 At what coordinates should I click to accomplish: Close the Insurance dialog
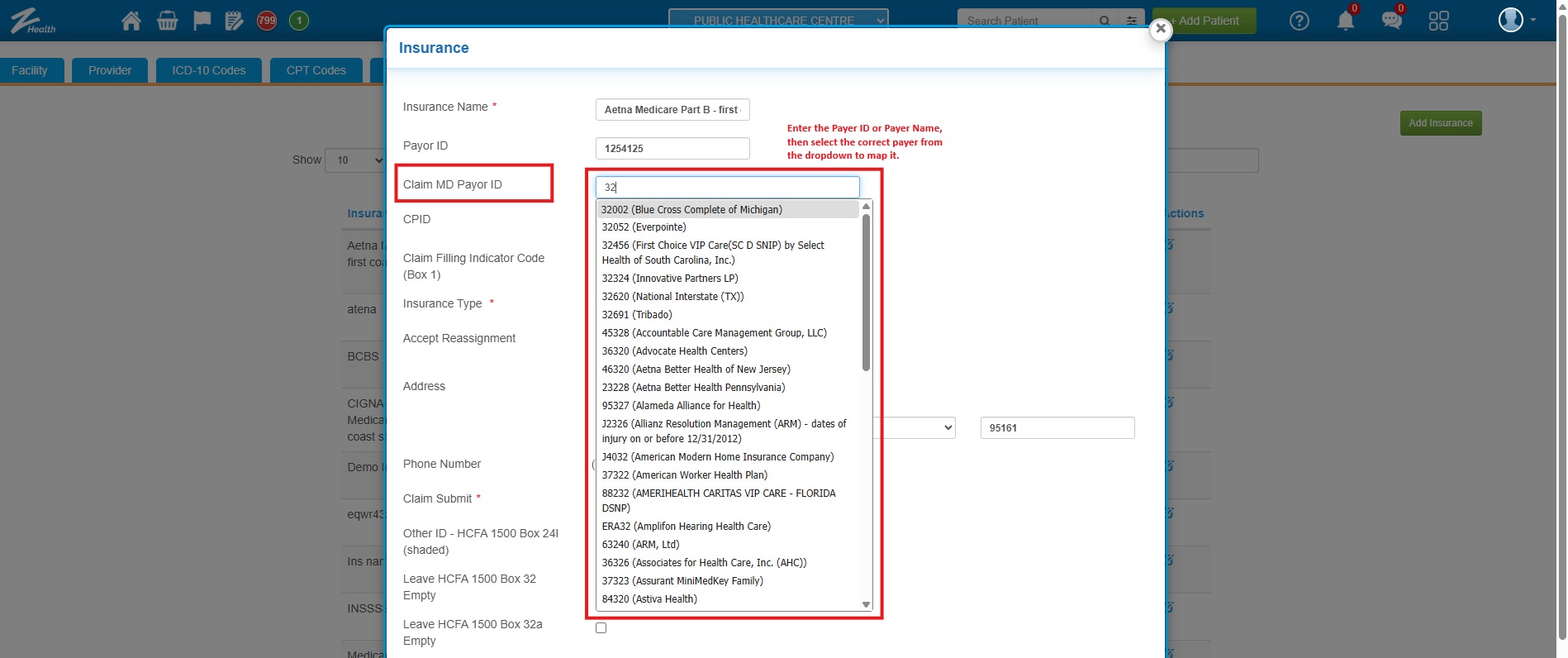(x=1160, y=30)
